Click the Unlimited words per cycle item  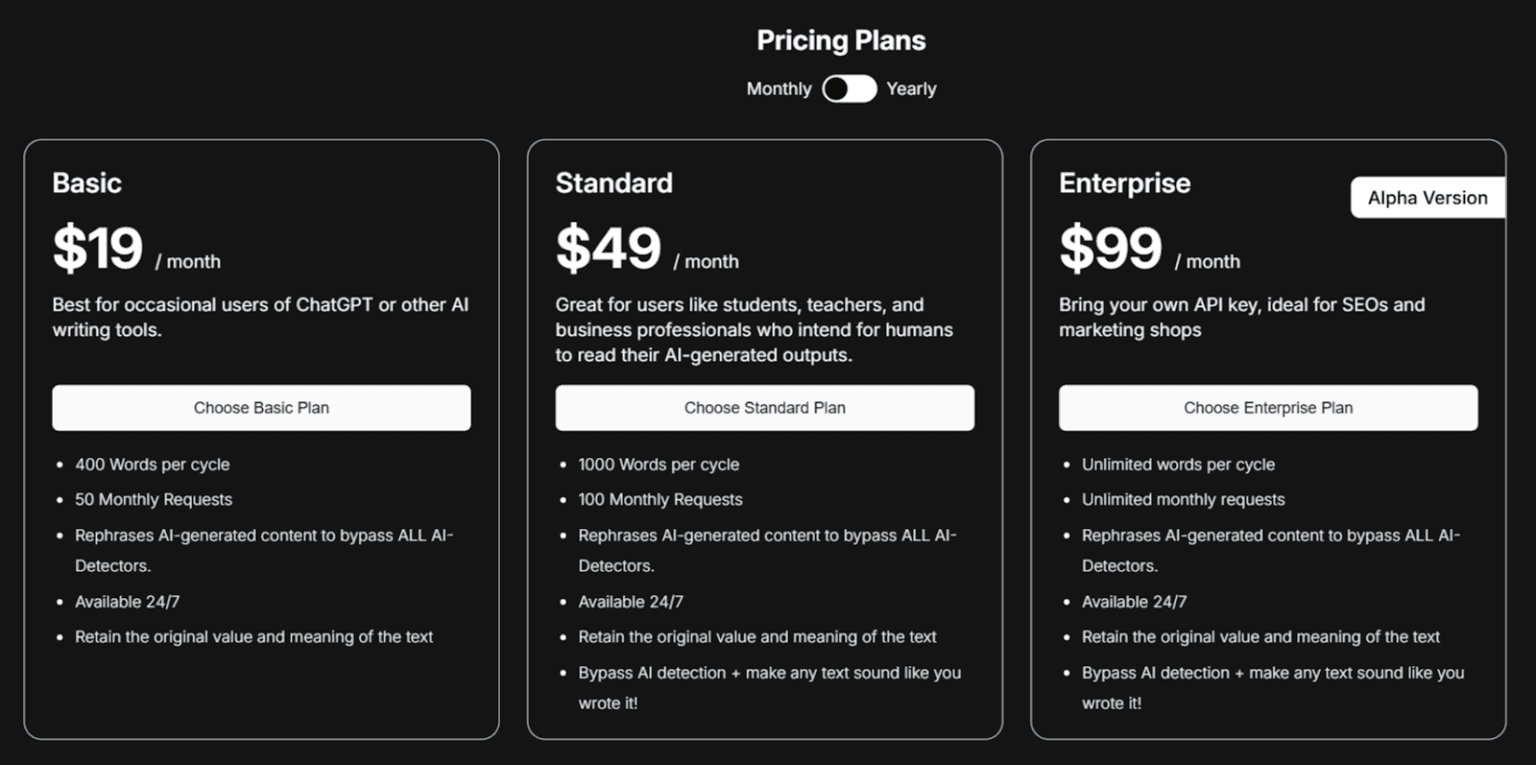1178,465
